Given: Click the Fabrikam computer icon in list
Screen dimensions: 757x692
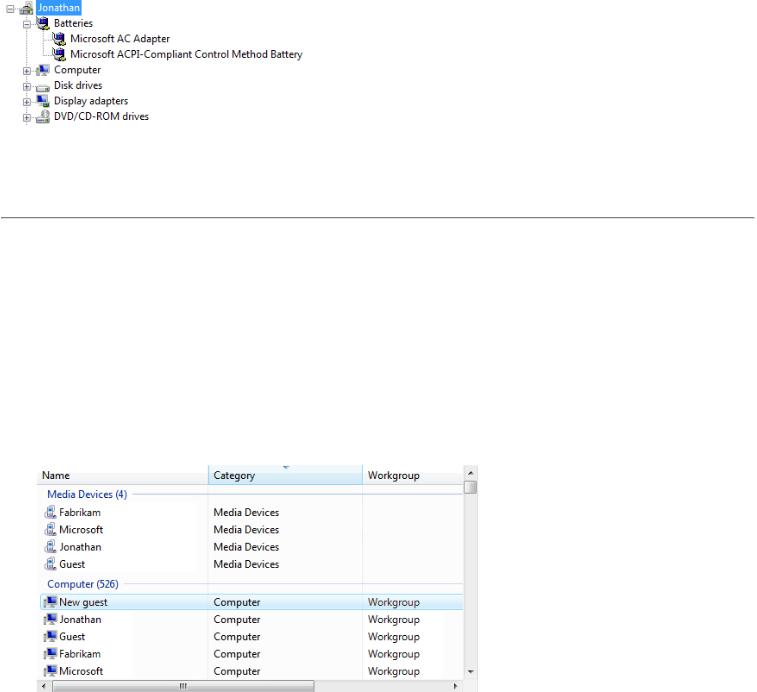Looking at the screenshot, I should [50, 654].
